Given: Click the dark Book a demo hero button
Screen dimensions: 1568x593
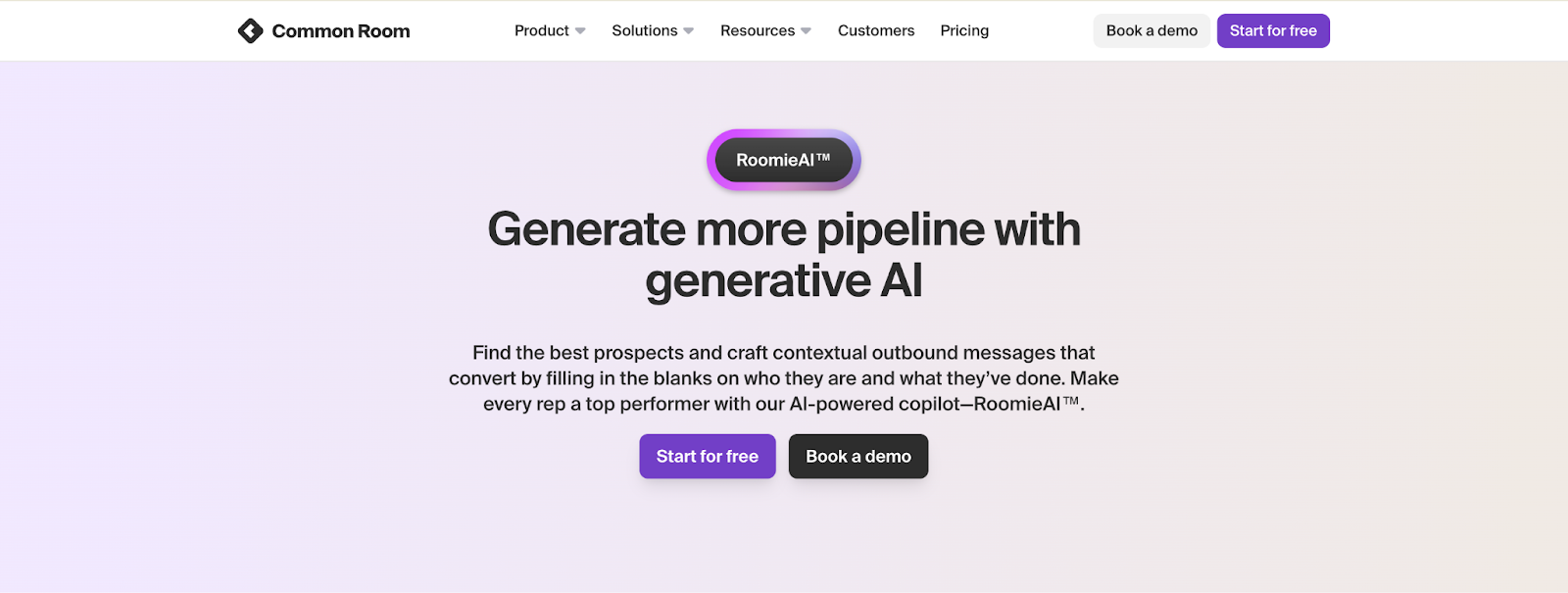Looking at the screenshot, I should point(857,457).
